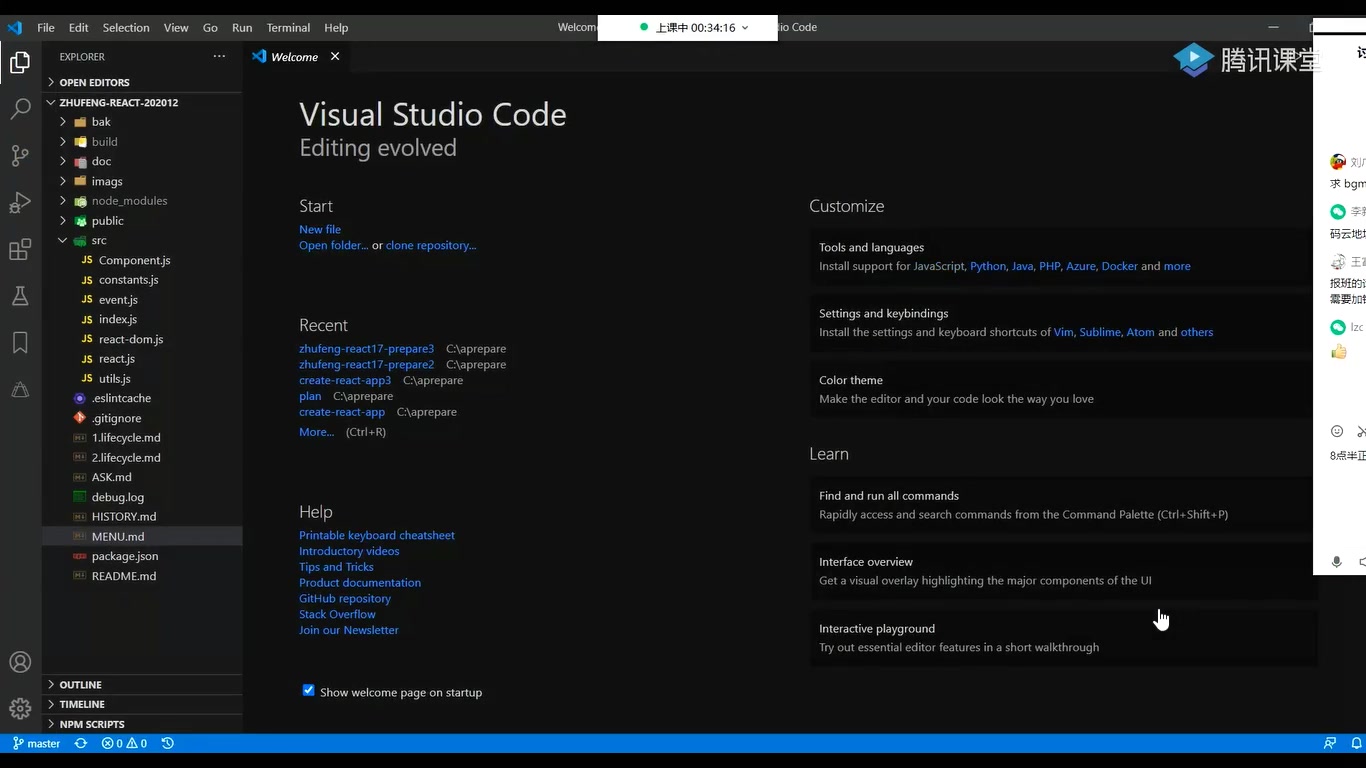Screen dimensions: 1366x768
Task: Open the GitHub repository link
Action: 345,598
